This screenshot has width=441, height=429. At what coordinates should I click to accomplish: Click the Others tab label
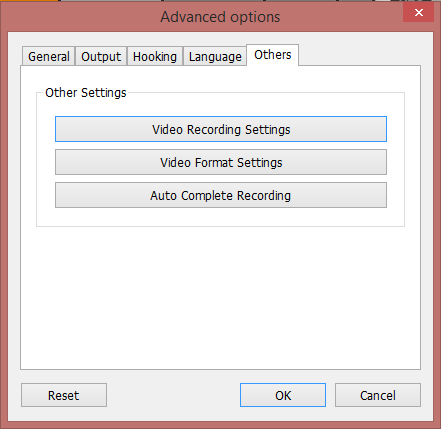[272, 55]
